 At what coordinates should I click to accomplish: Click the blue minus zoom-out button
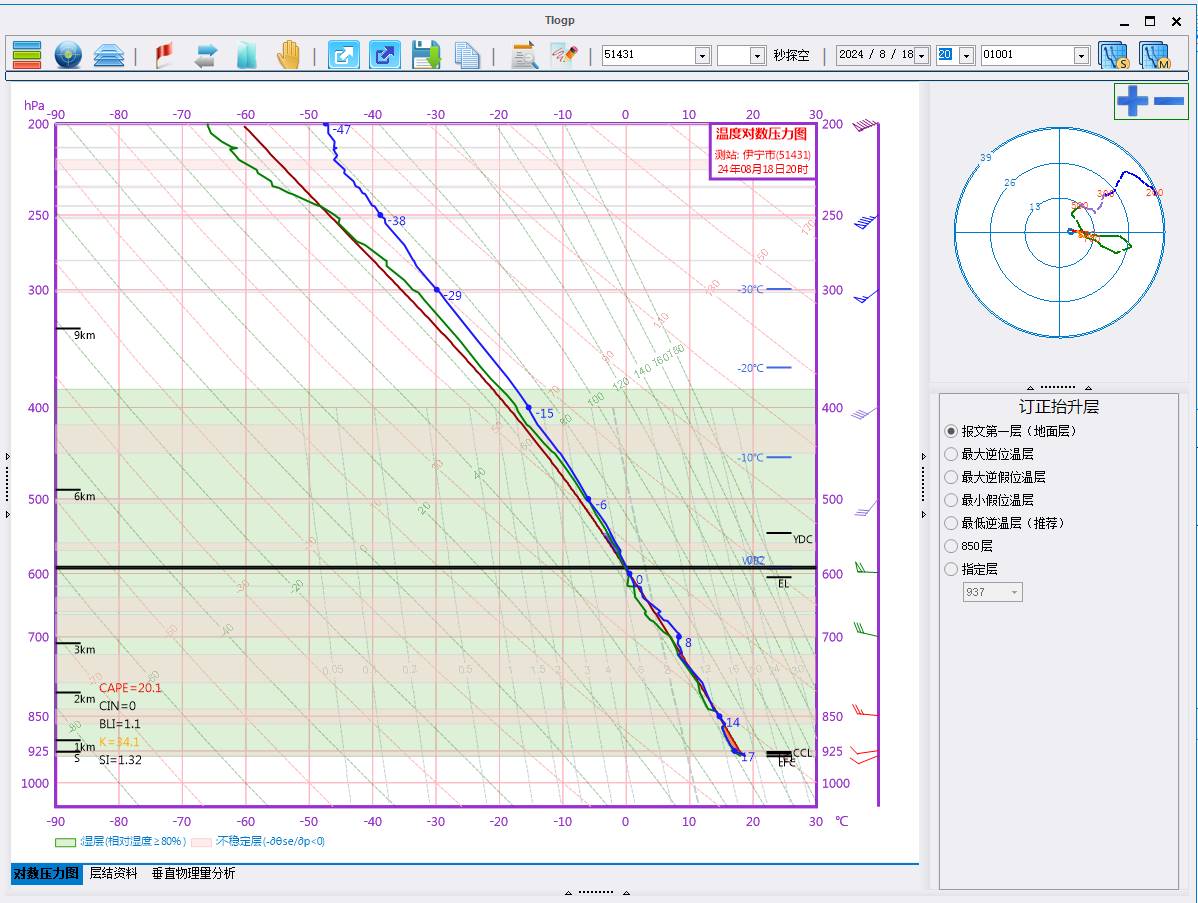pos(1168,101)
